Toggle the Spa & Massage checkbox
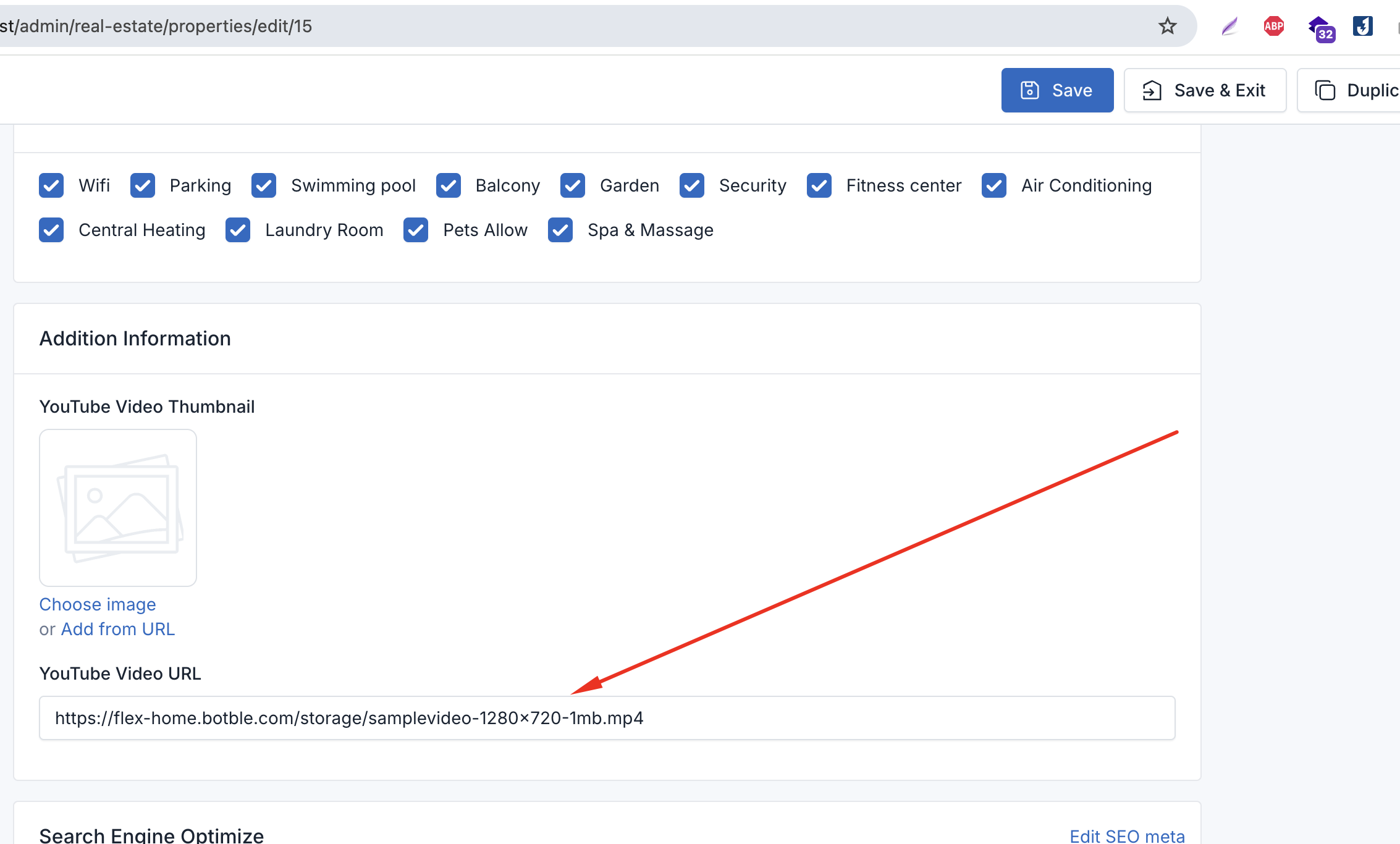Viewport: 1400px width, 844px height. point(560,230)
